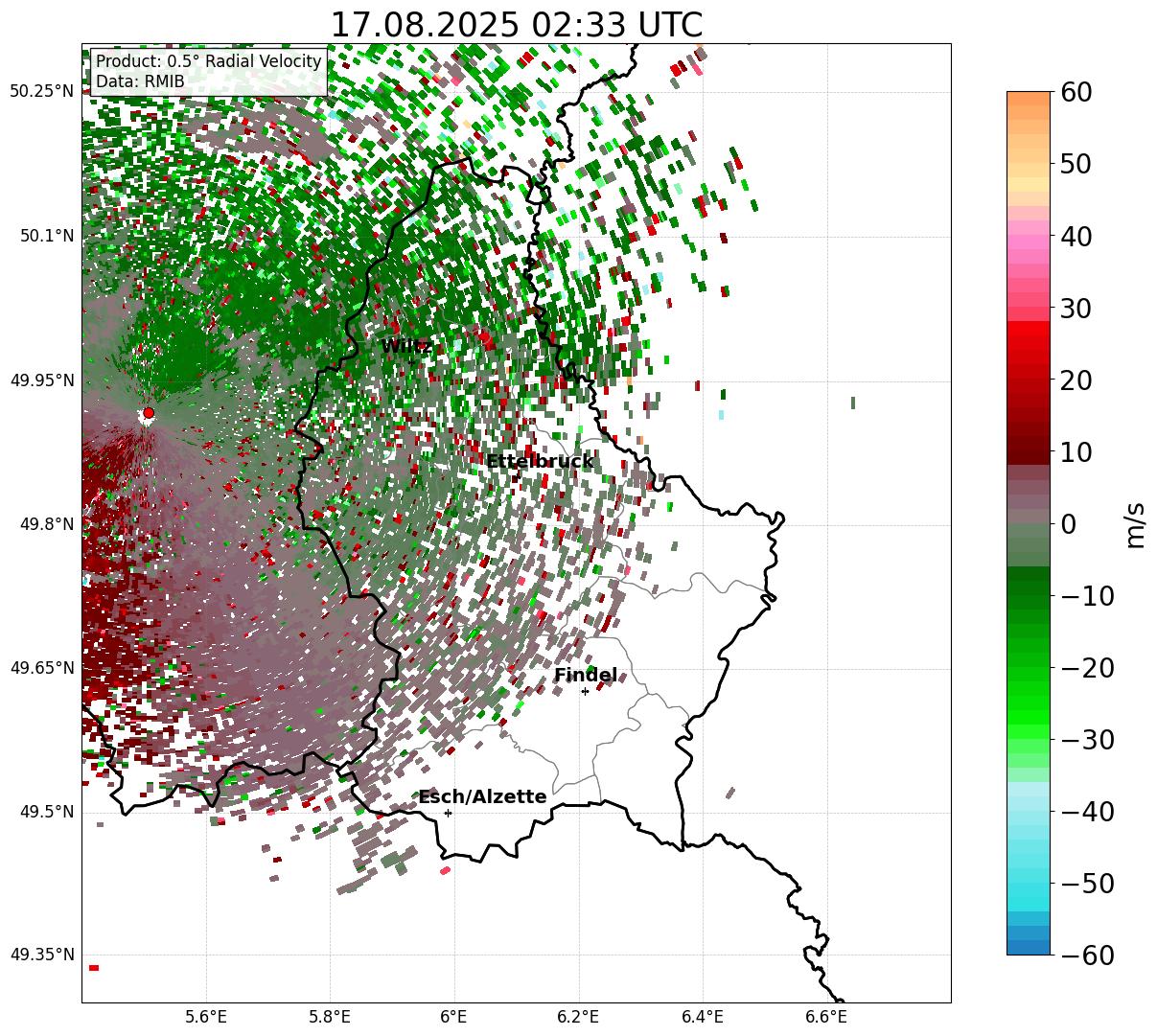This screenshot has height=1036, width=1157.
Task: Select the Findel label on map
Action: [586, 676]
